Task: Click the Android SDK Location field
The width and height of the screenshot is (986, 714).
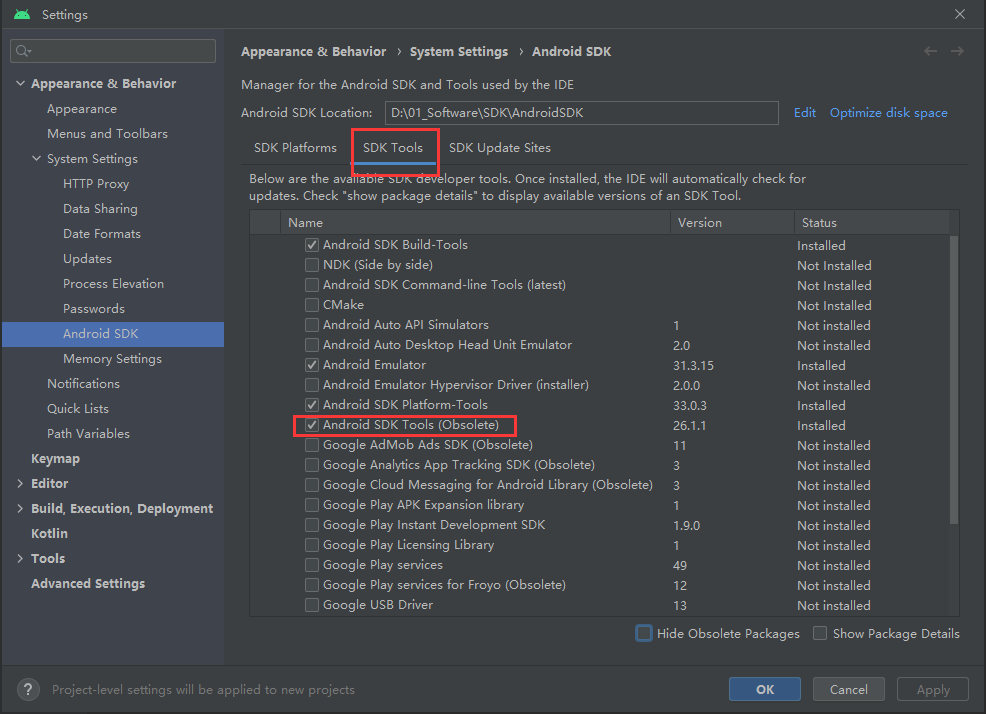Action: coord(581,113)
